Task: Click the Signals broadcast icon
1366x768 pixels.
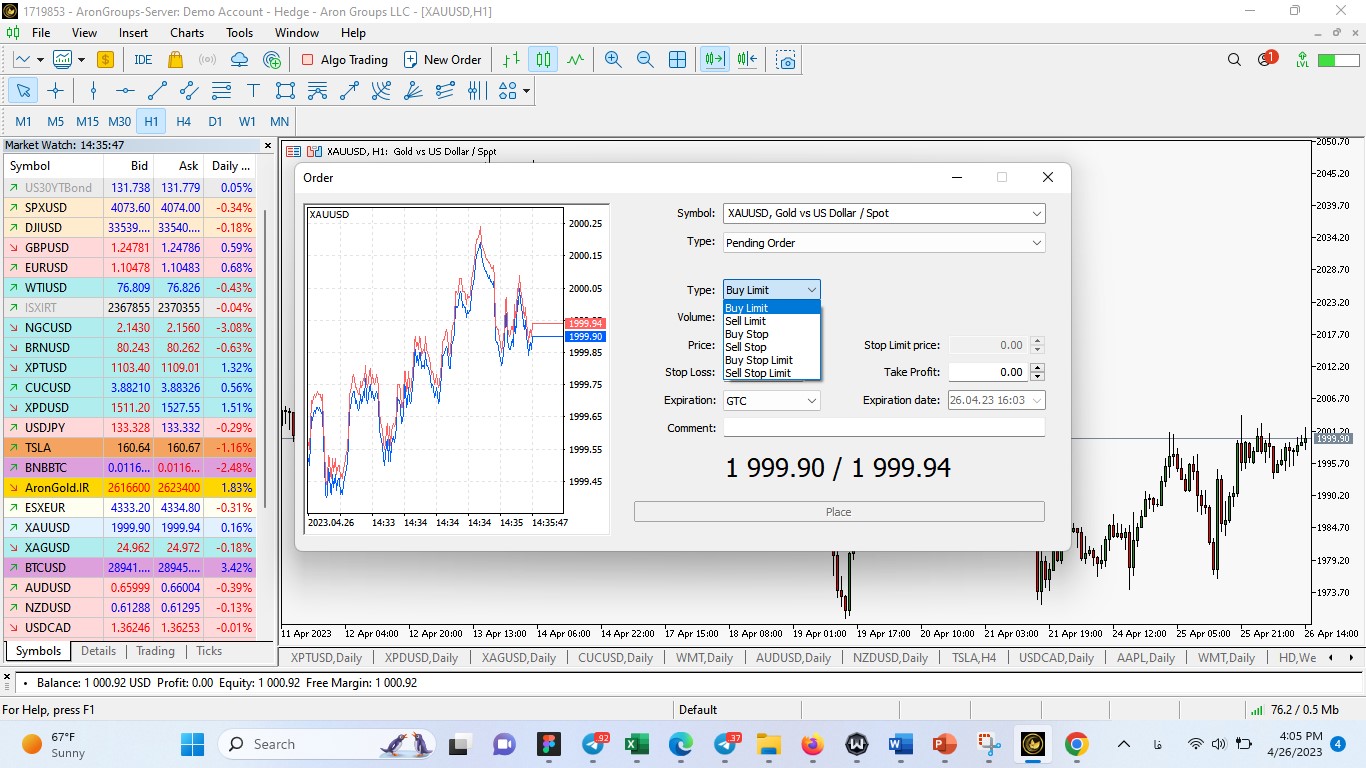Action: [x=207, y=60]
